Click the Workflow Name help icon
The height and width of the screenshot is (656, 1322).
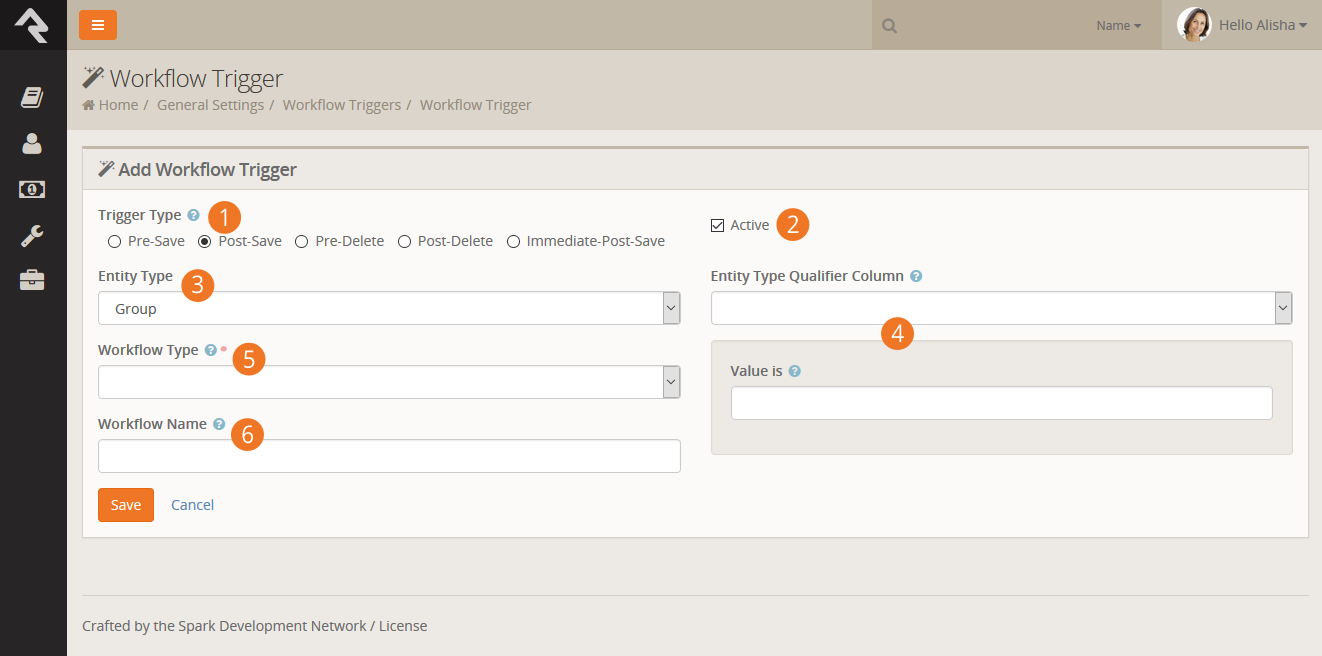click(219, 424)
